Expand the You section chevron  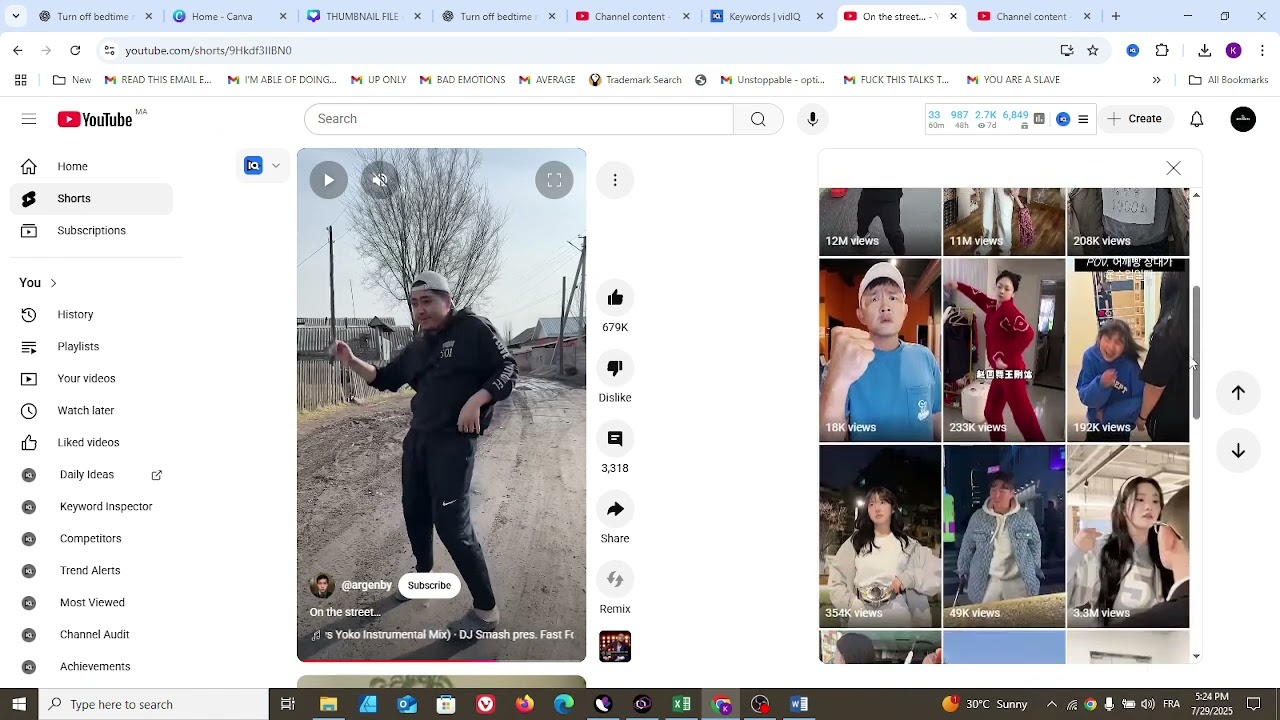point(53,283)
